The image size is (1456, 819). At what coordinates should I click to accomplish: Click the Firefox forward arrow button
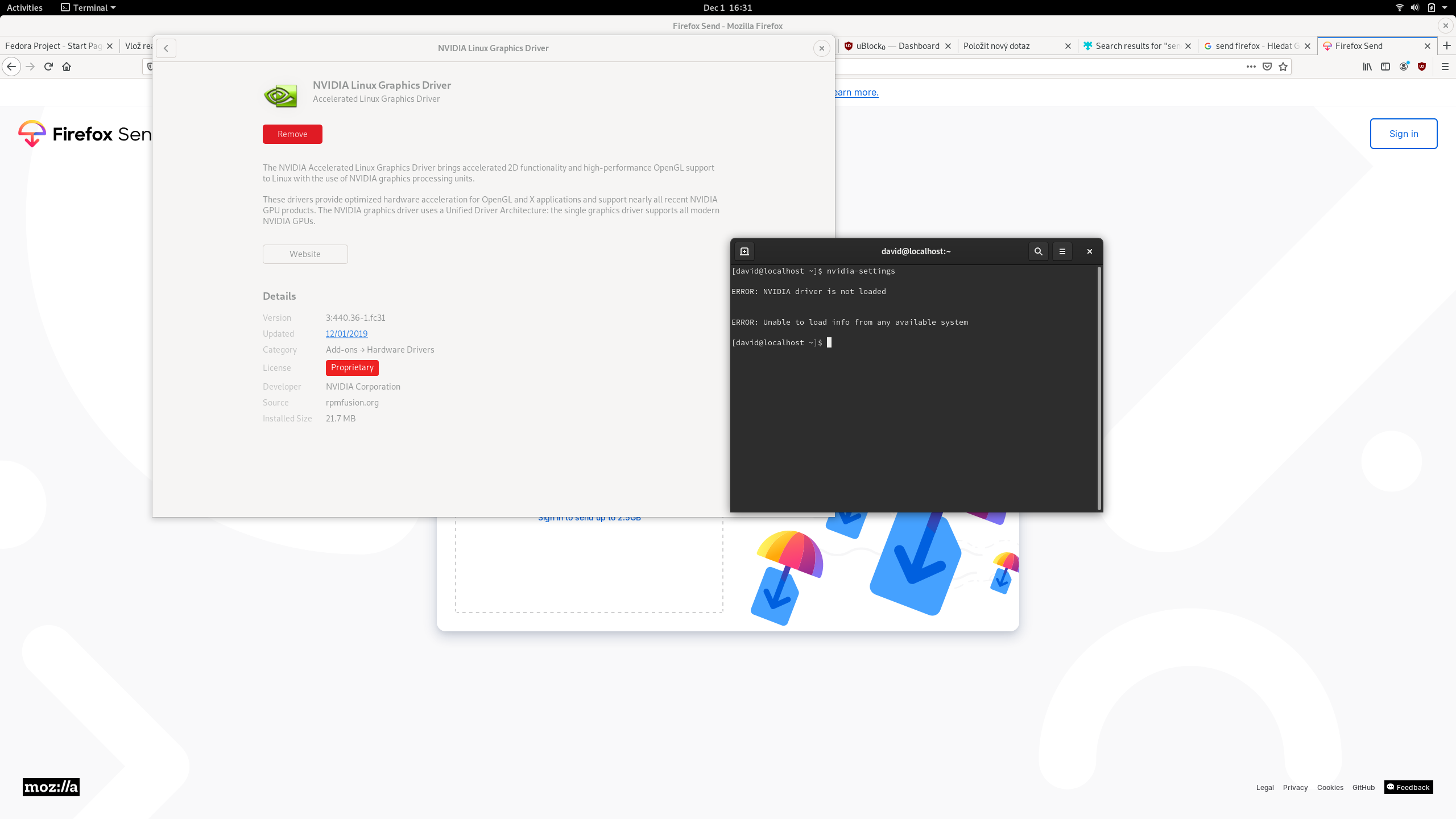(x=30, y=67)
